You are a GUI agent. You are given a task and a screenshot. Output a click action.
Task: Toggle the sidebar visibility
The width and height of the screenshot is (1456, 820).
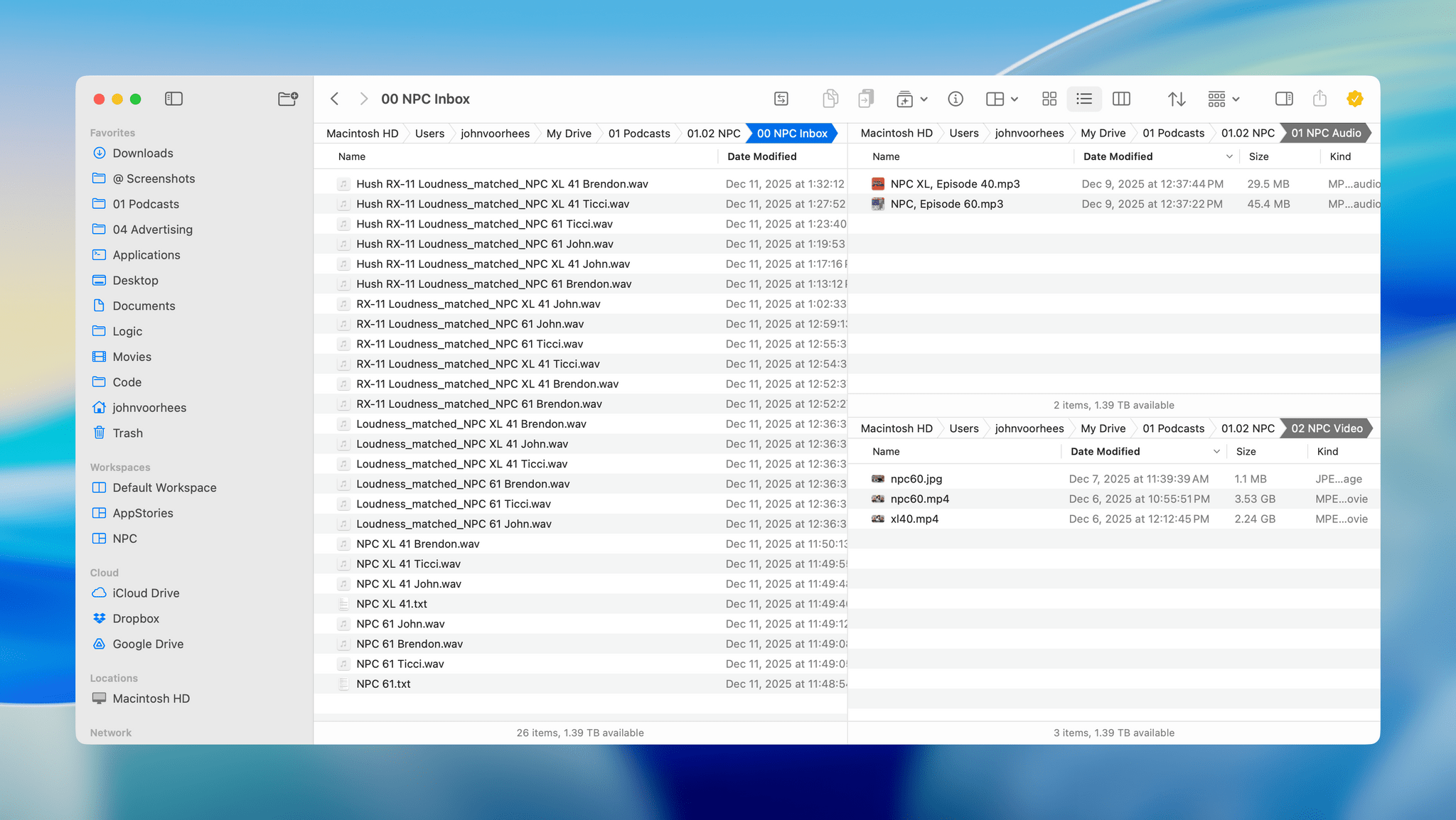173,99
